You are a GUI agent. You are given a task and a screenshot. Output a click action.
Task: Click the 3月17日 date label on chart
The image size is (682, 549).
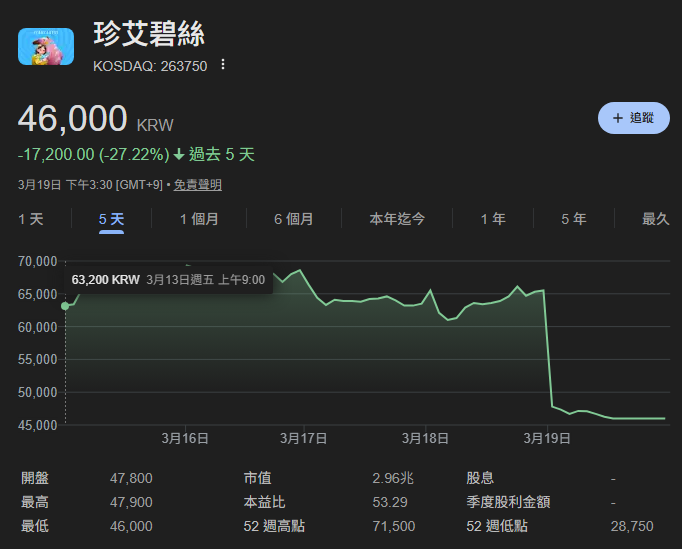pos(304,438)
